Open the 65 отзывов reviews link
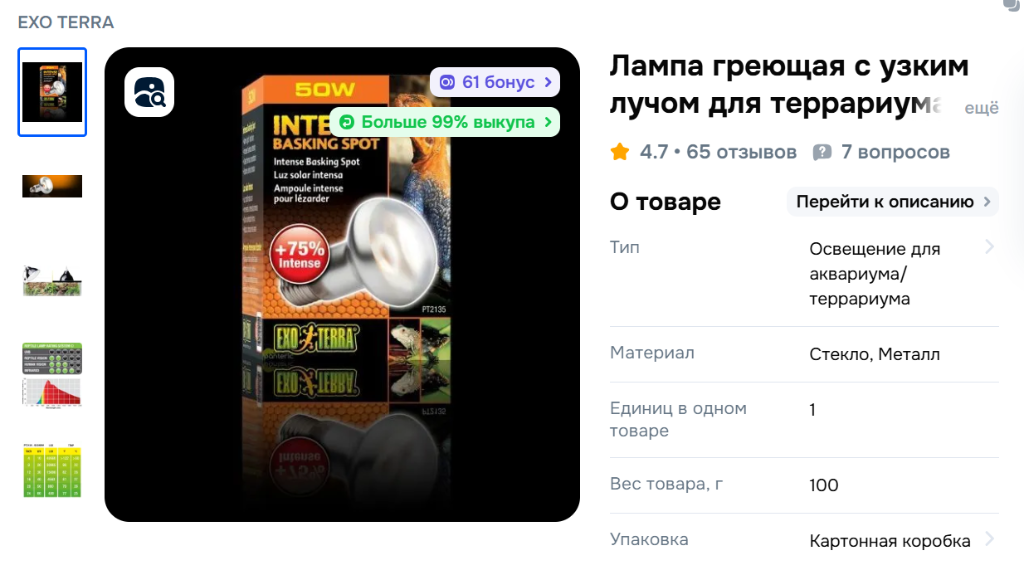The width and height of the screenshot is (1024, 575). tap(741, 152)
